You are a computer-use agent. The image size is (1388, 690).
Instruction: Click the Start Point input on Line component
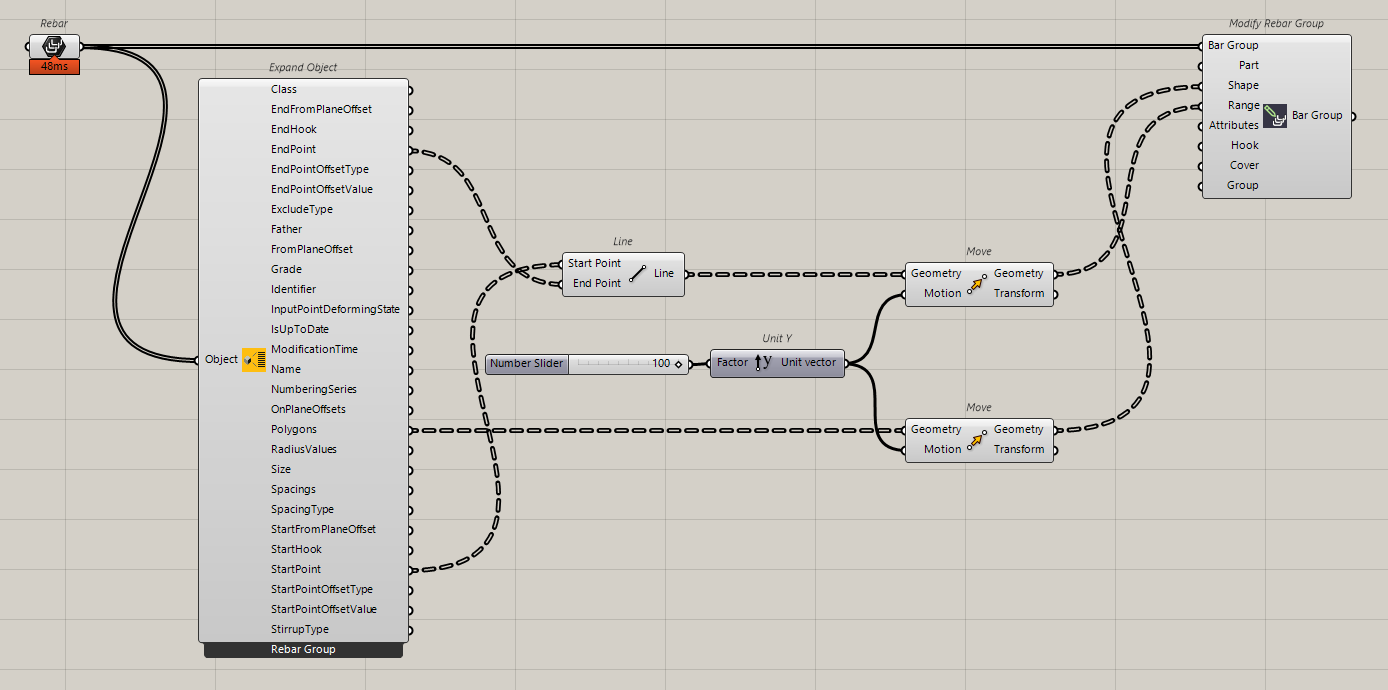[x=594, y=263]
